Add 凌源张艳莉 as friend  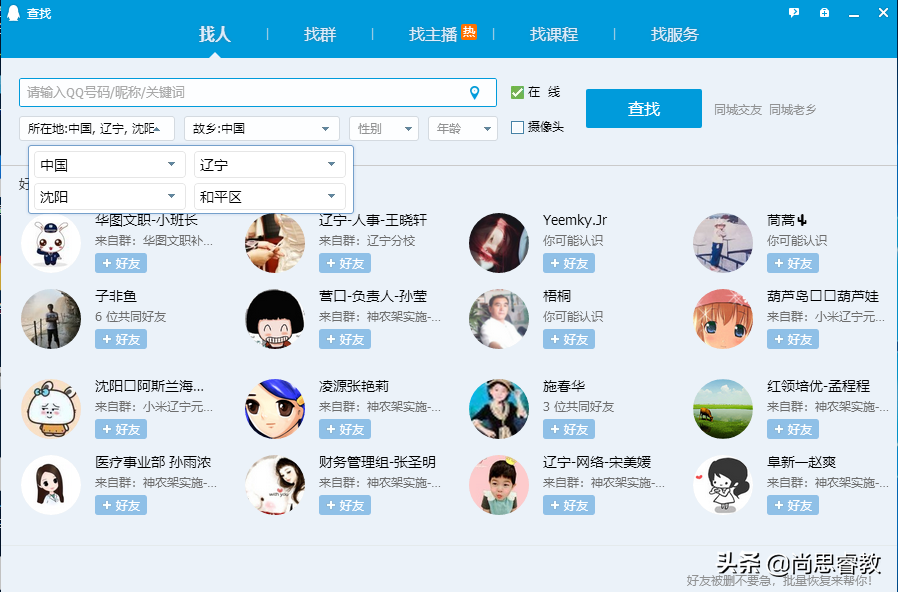pos(345,429)
